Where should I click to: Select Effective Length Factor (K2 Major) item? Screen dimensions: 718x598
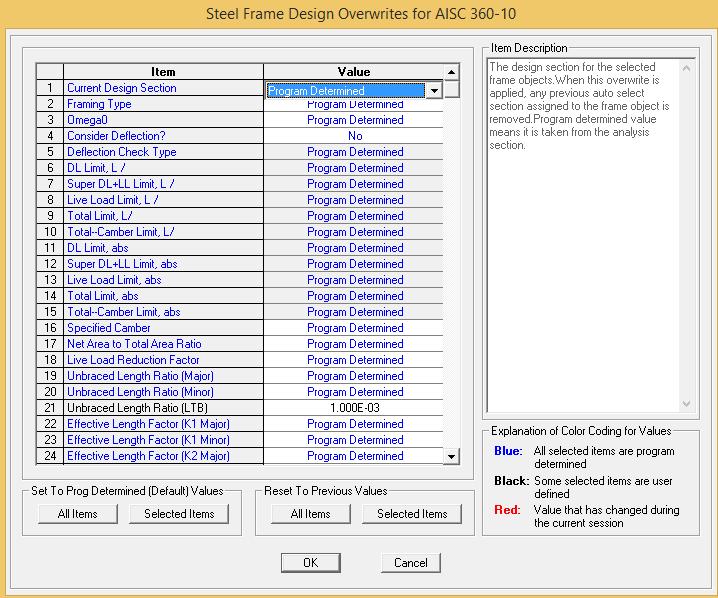tap(163, 456)
